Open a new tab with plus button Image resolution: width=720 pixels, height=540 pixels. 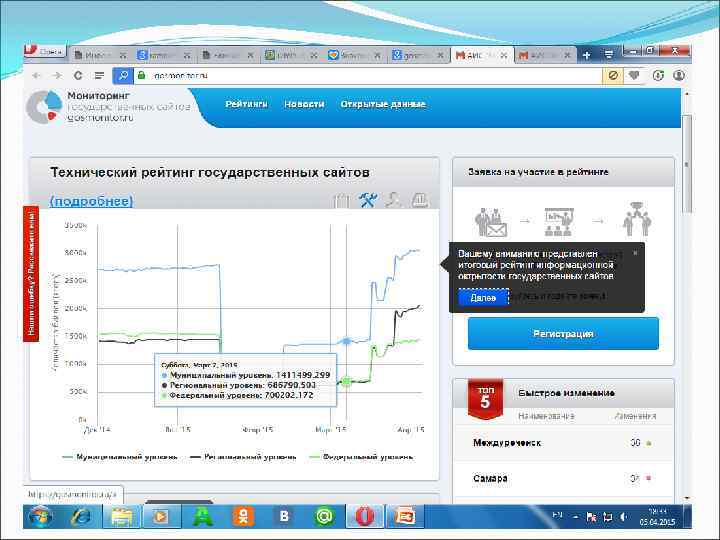(586, 55)
